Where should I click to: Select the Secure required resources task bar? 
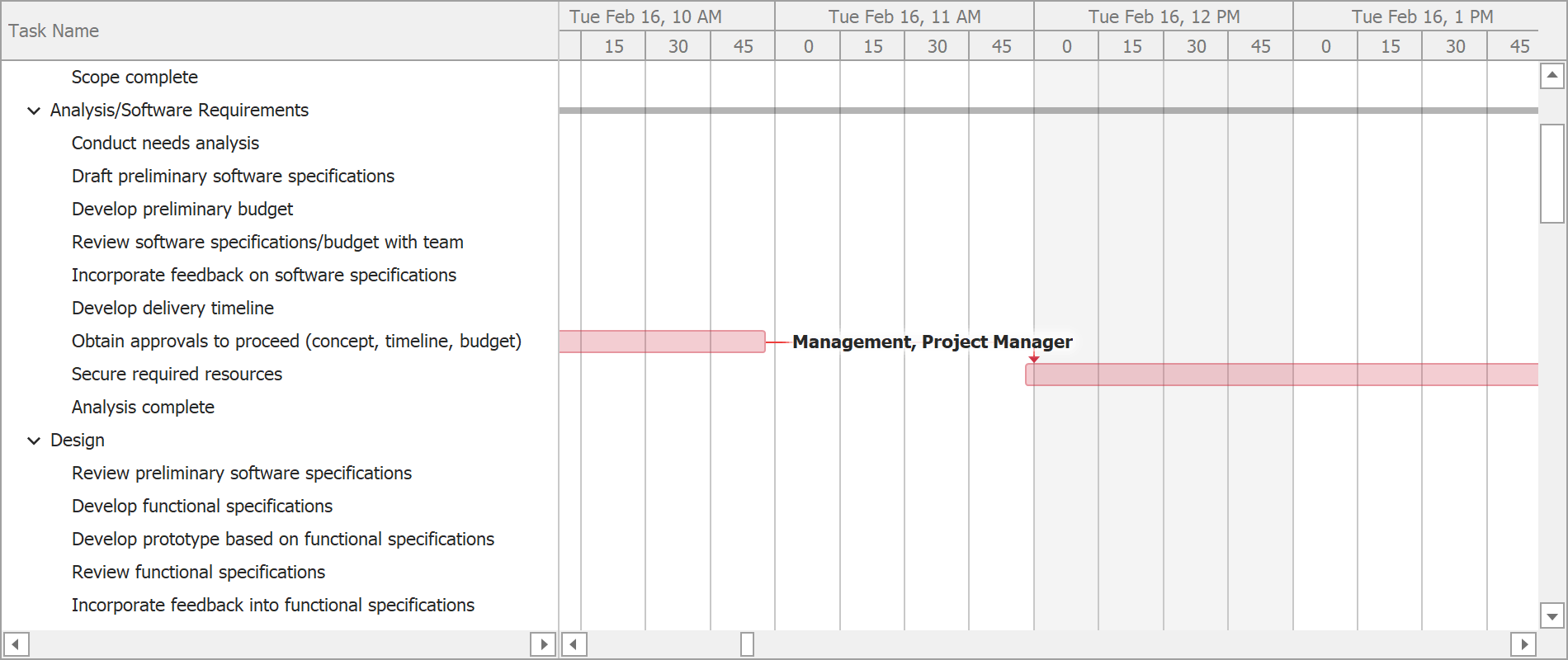point(1281,375)
